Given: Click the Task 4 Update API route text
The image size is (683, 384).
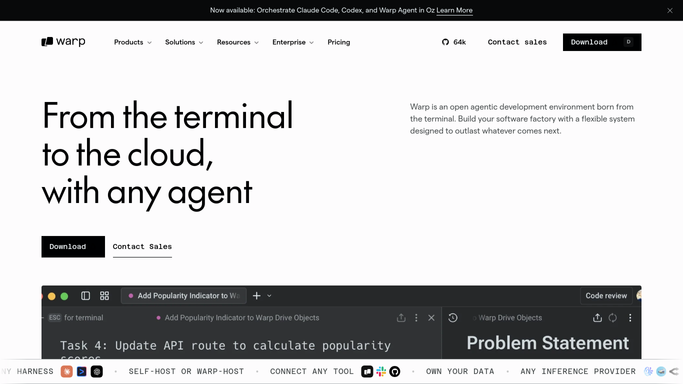Looking at the screenshot, I should point(225,346).
